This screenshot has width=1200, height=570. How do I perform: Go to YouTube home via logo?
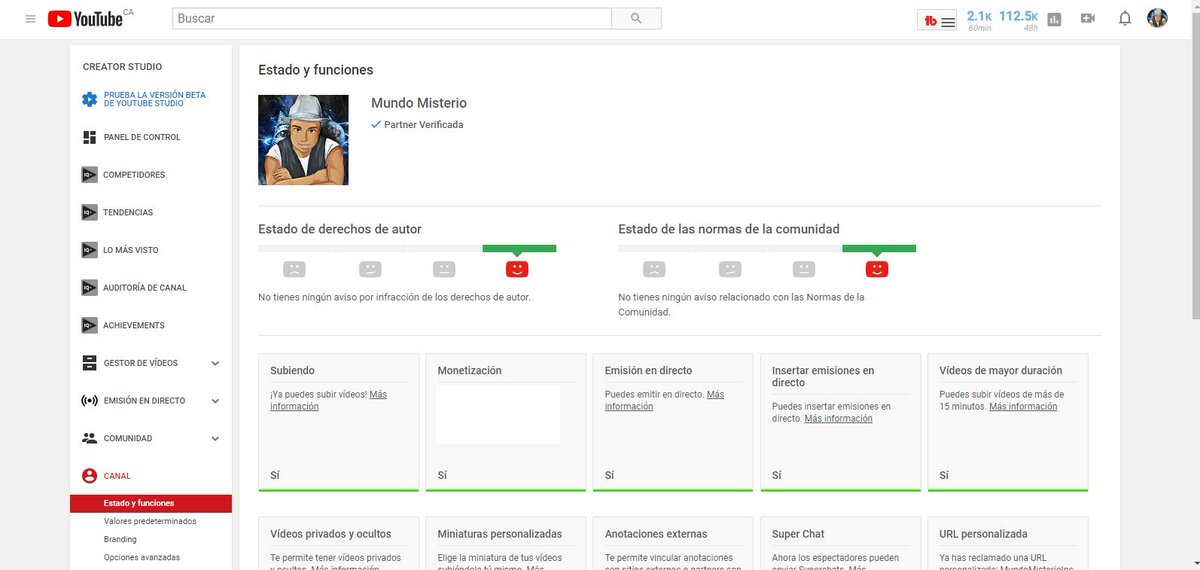coord(84,19)
